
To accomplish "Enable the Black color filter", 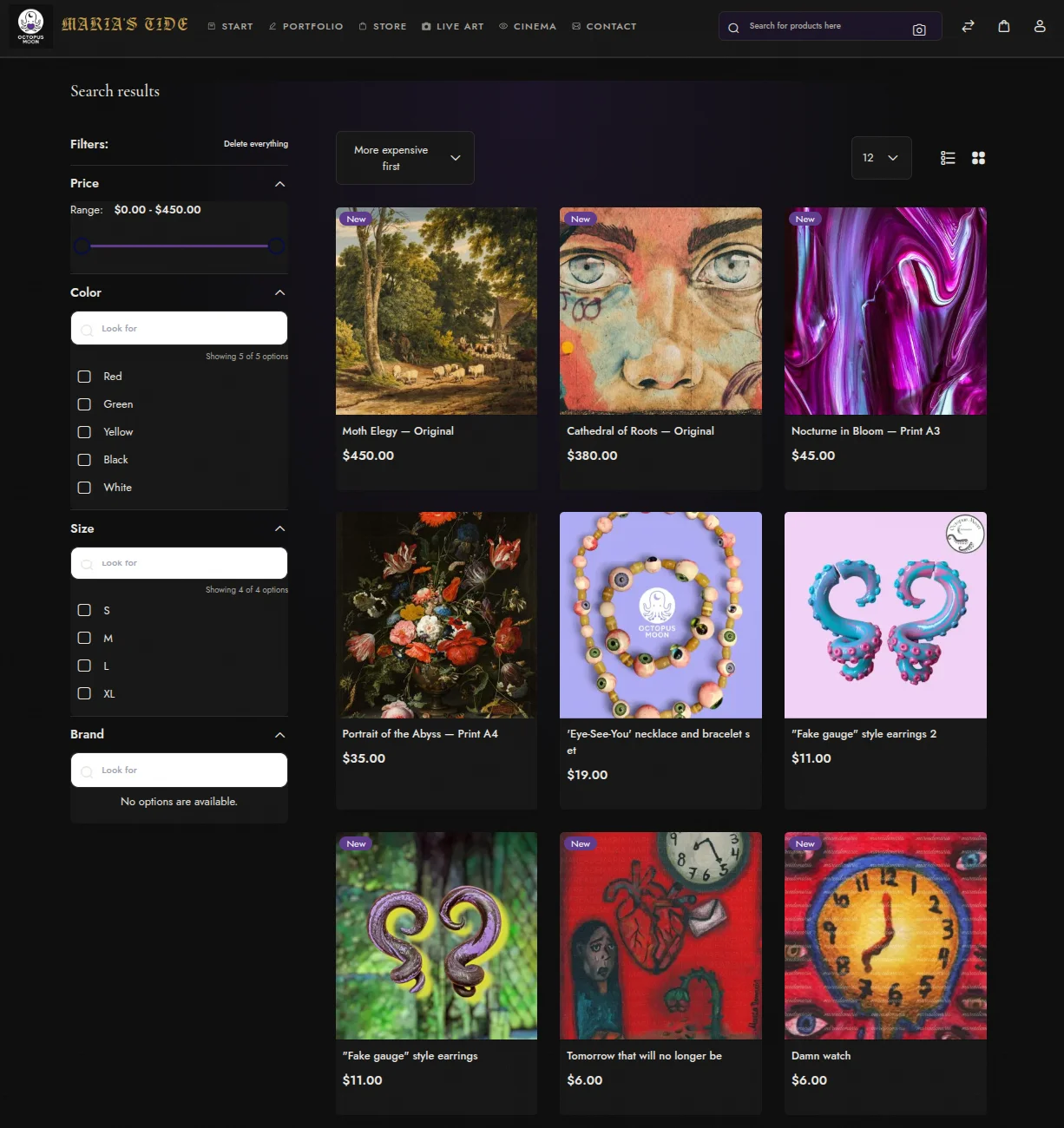I will point(84,459).
